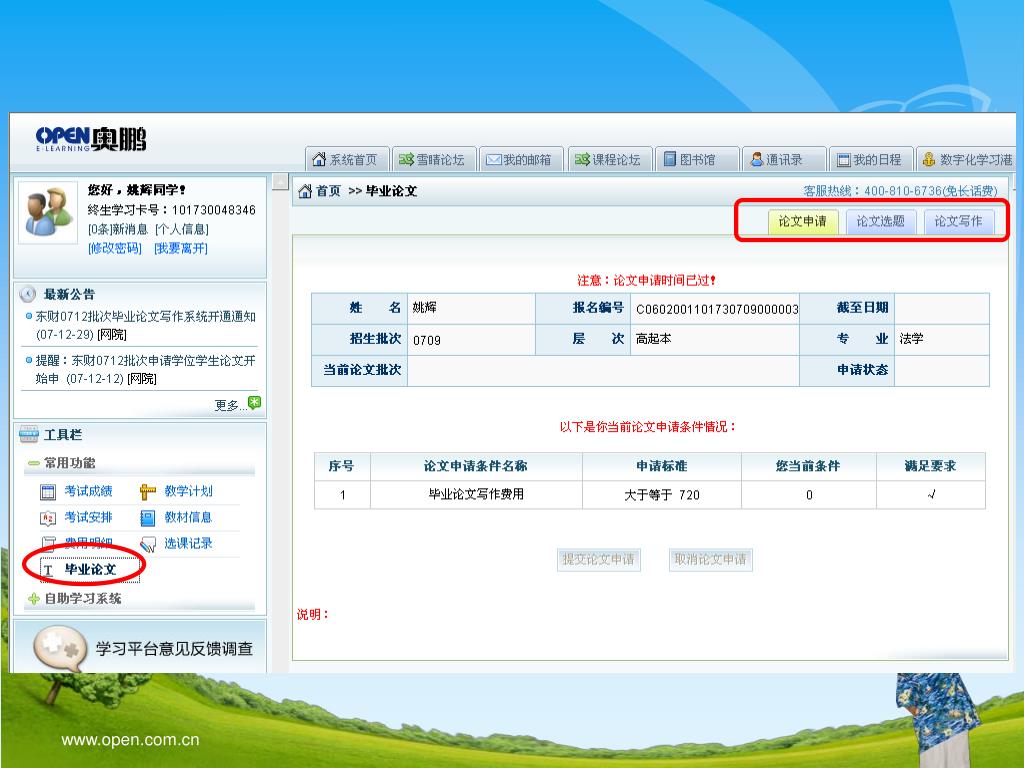Click the T icon beside 毕业论文

coord(48,571)
